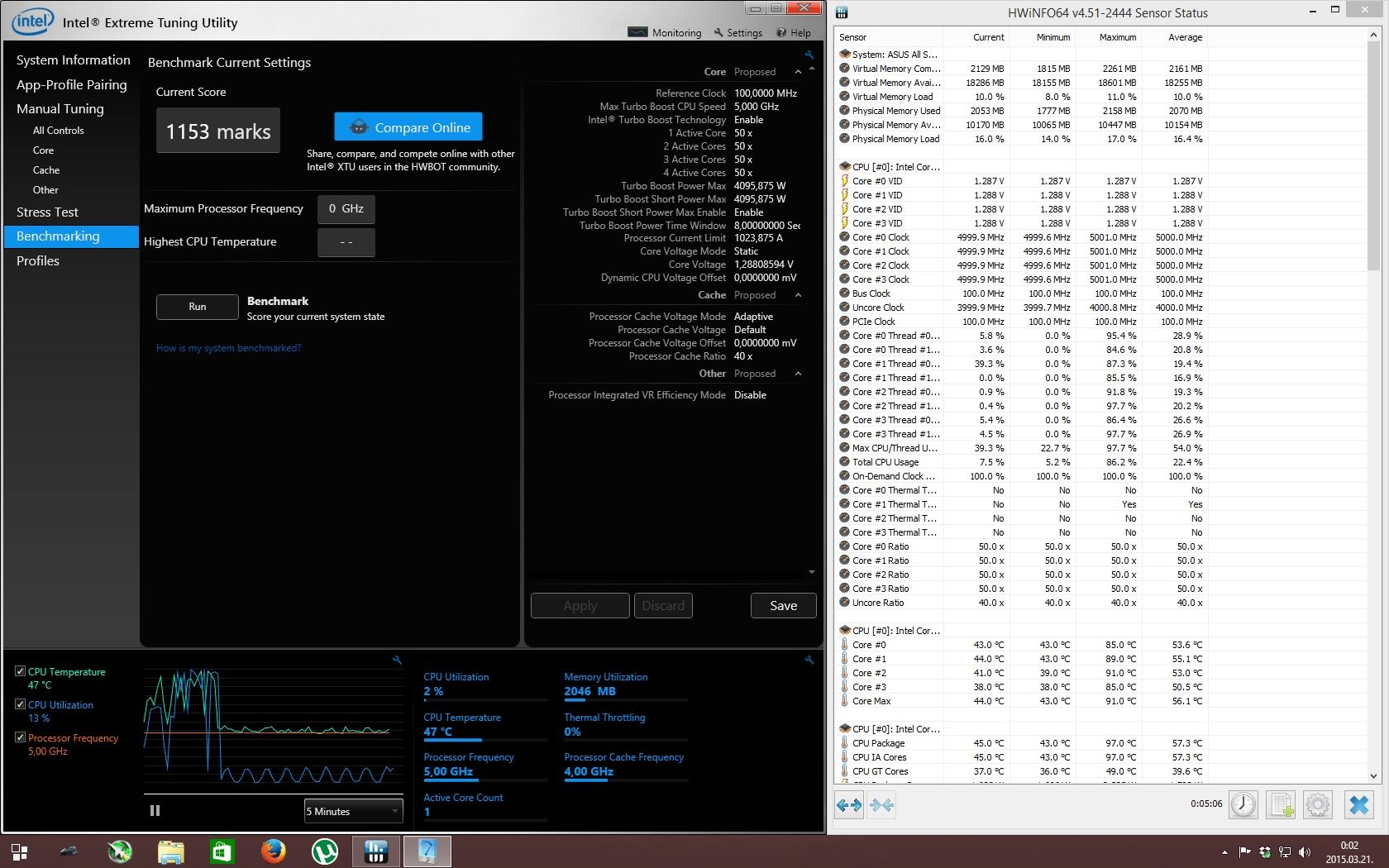Screen dimensions: 1389x868
Task: Open the Monitoring view in Intel XTU
Action: 665,33
